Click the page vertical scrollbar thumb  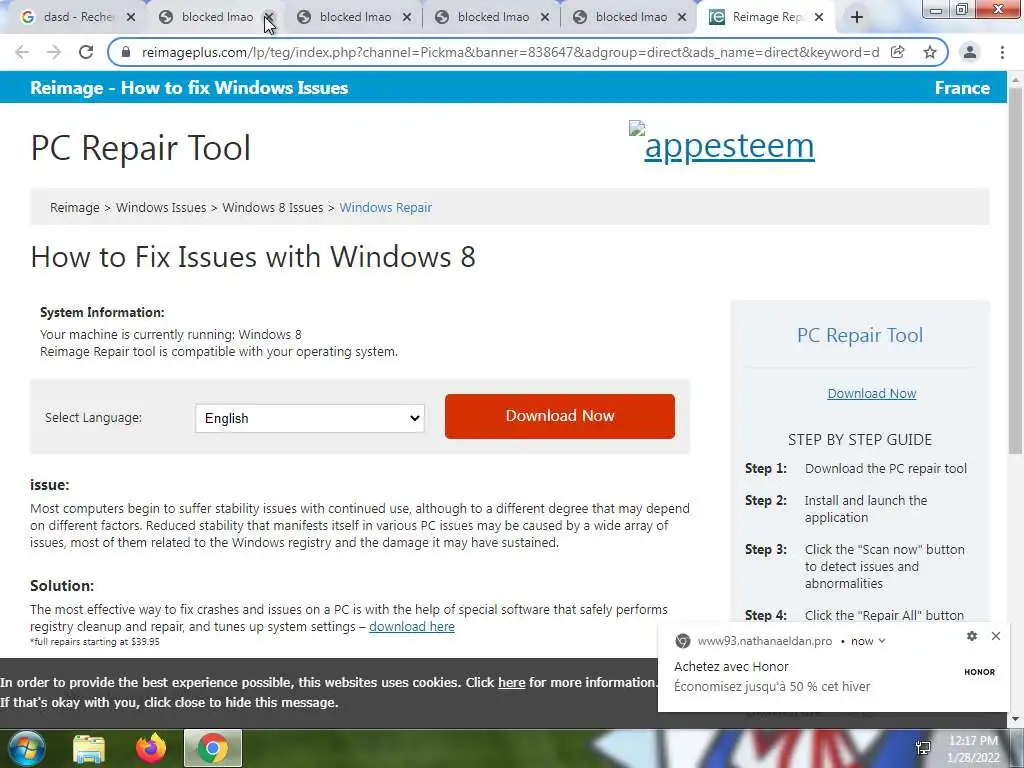click(1015, 269)
